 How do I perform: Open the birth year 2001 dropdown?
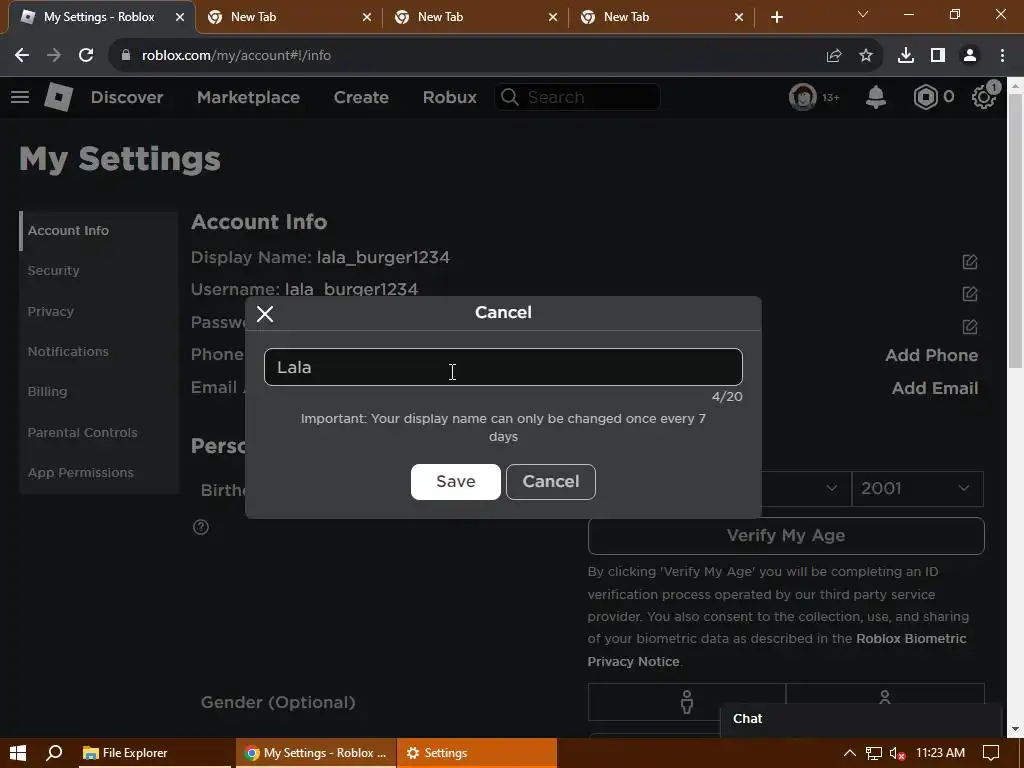[918, 488]
